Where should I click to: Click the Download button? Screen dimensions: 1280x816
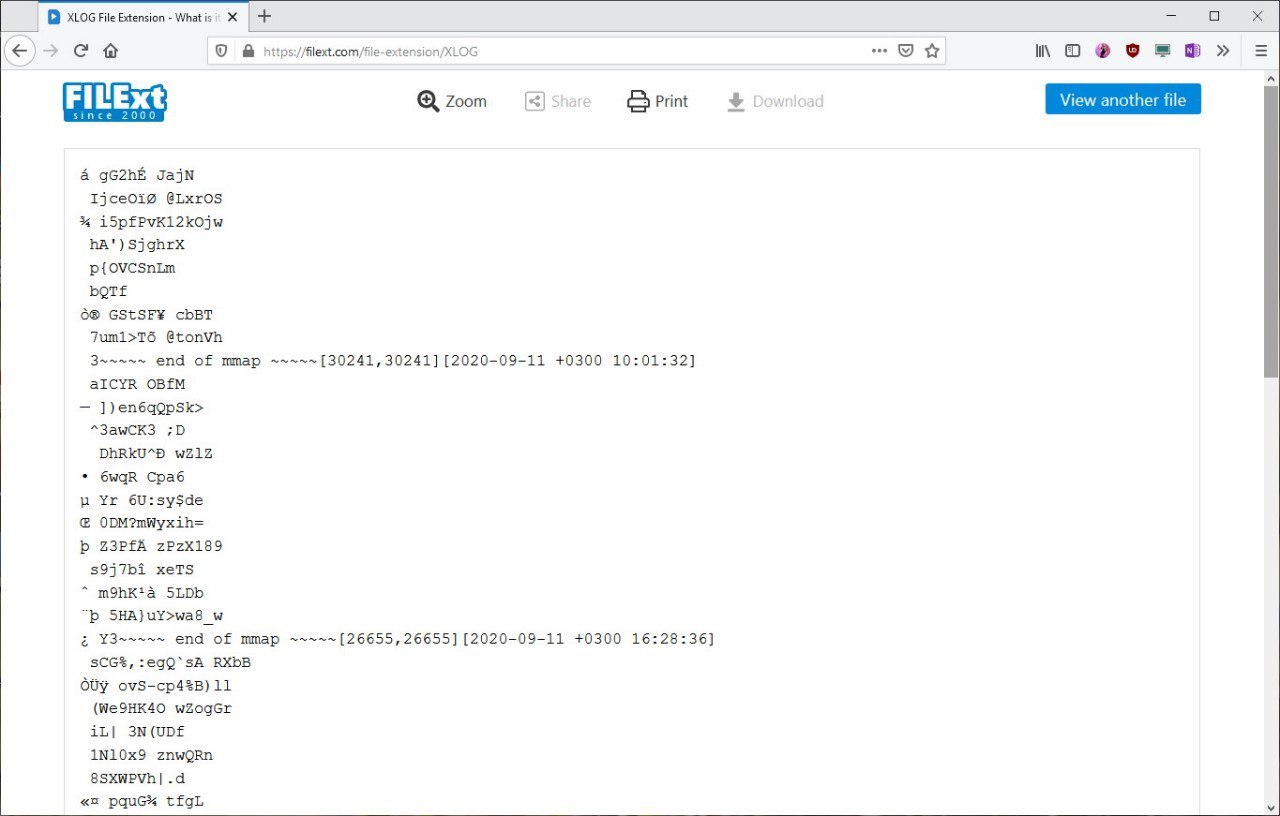click(775, 101)
